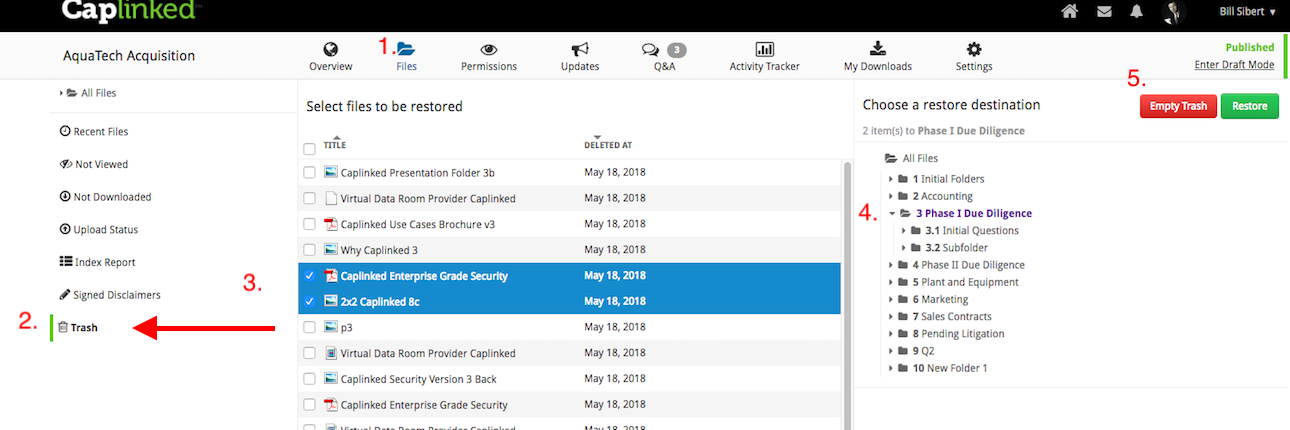Check Caplinked Security Version 3 Back checkbox

[x=310, y=379]
